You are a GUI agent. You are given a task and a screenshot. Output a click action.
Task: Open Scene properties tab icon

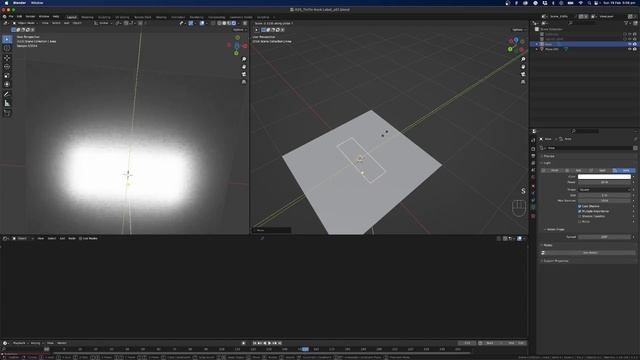click(x=533, y=170)
